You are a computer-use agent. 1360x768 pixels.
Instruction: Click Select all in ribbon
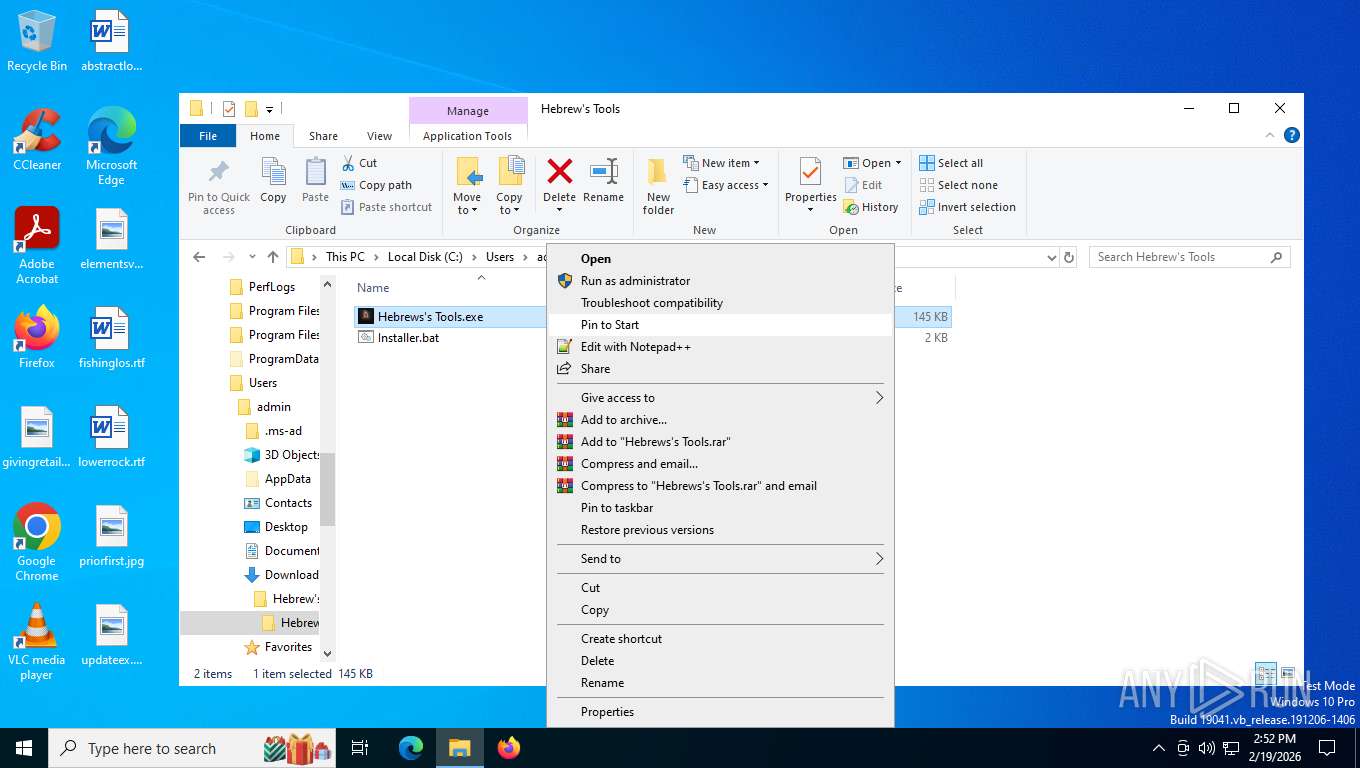click(951, 163)
